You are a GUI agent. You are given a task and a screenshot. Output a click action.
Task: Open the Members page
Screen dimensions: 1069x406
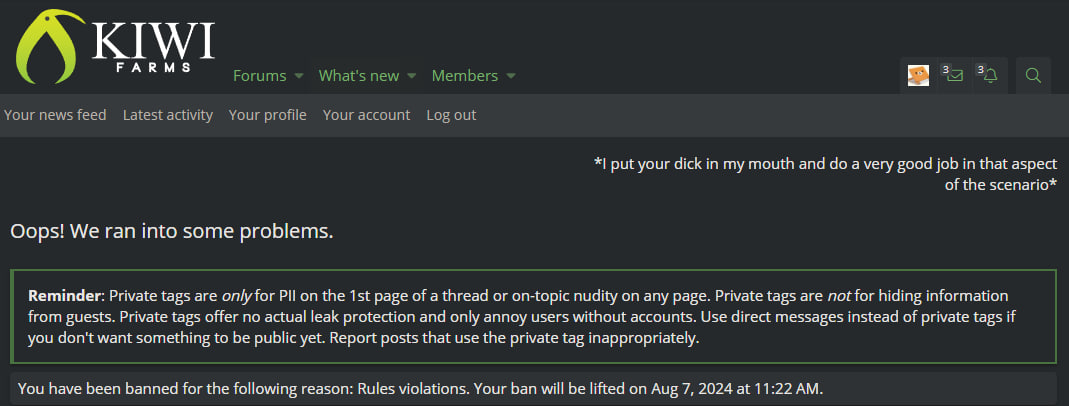464,76
